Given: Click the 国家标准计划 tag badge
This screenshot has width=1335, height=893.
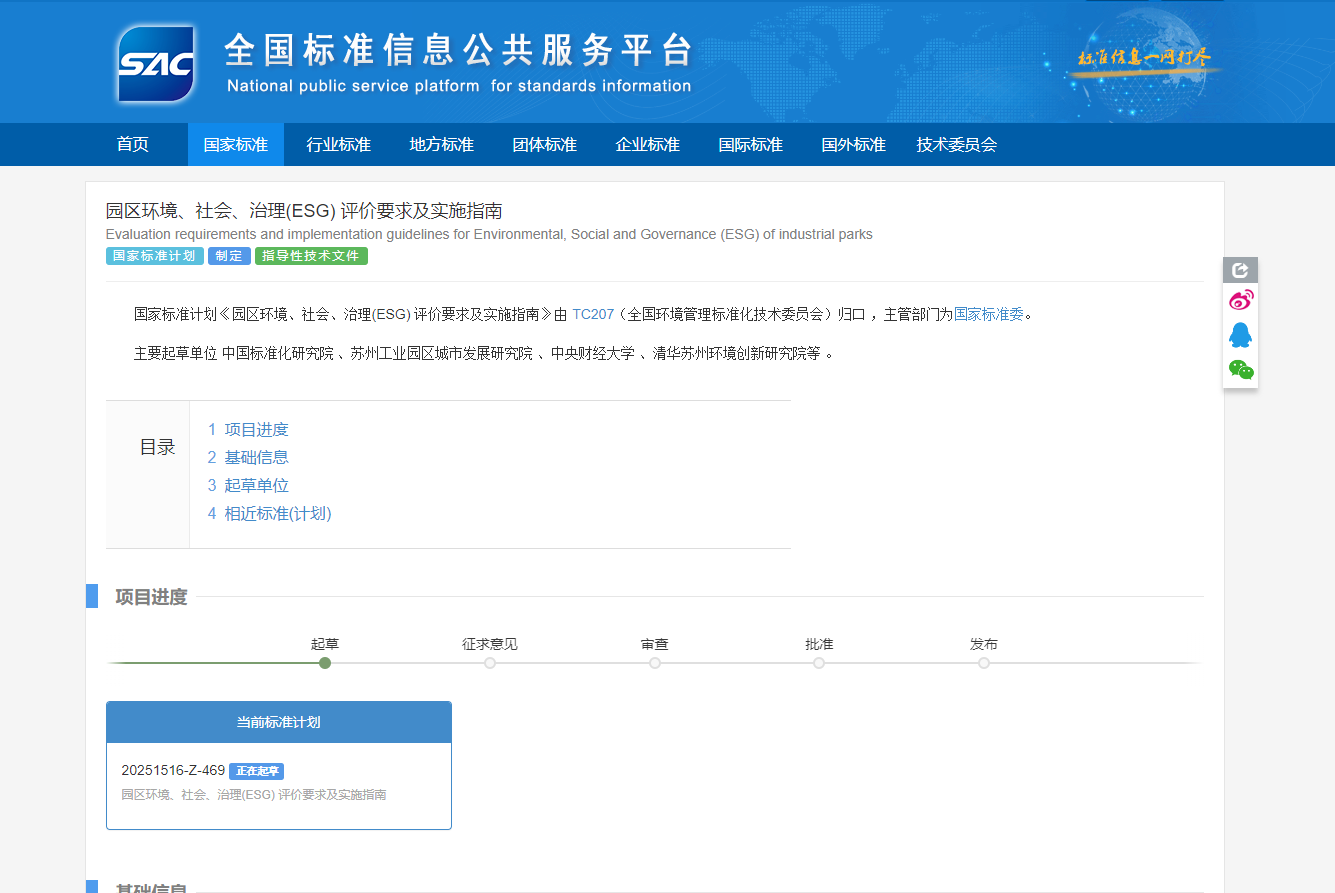Looking at the screenshot, I should (x=154, y=256).
